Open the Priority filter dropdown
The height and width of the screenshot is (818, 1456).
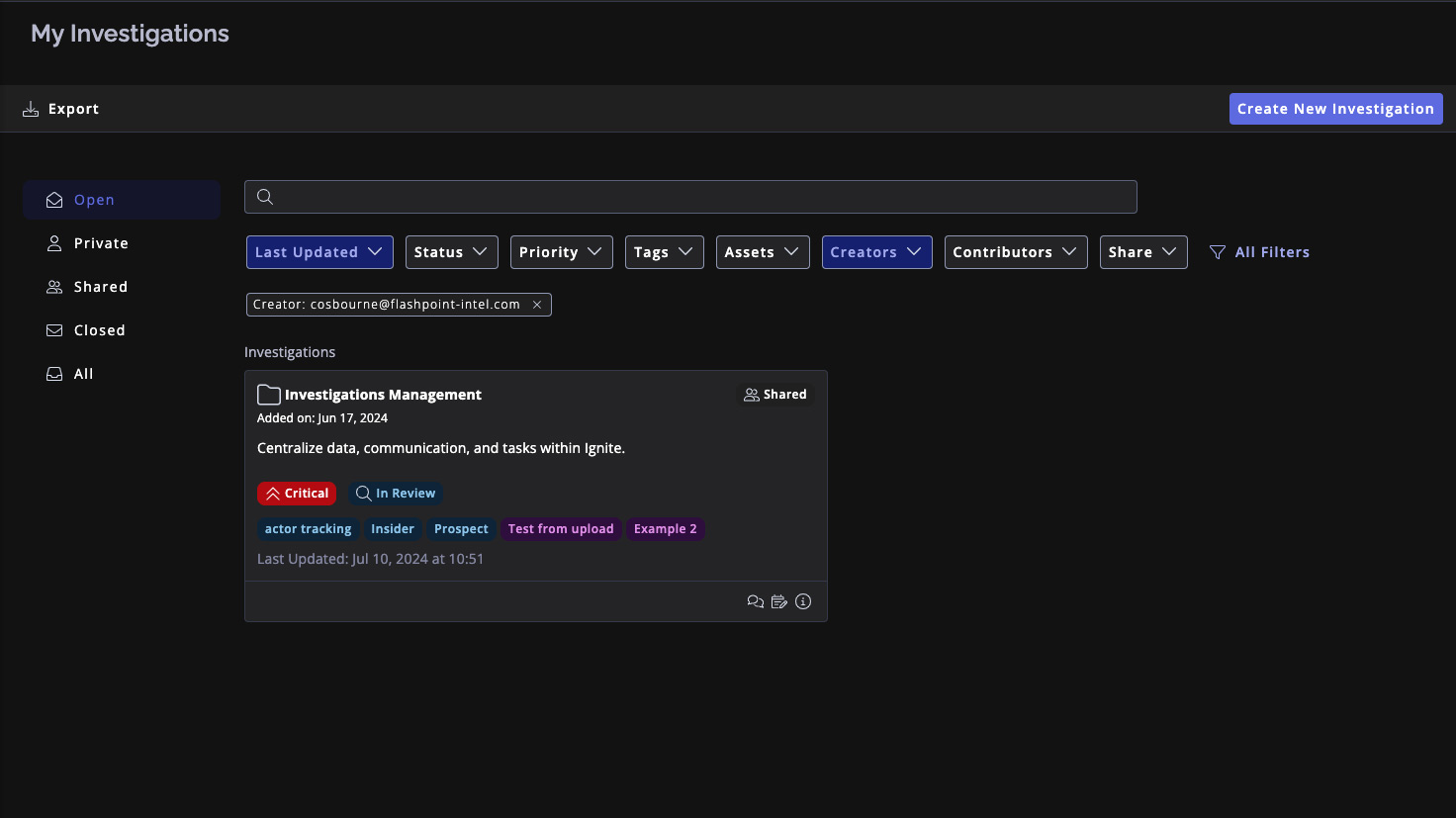pos(562,252)
